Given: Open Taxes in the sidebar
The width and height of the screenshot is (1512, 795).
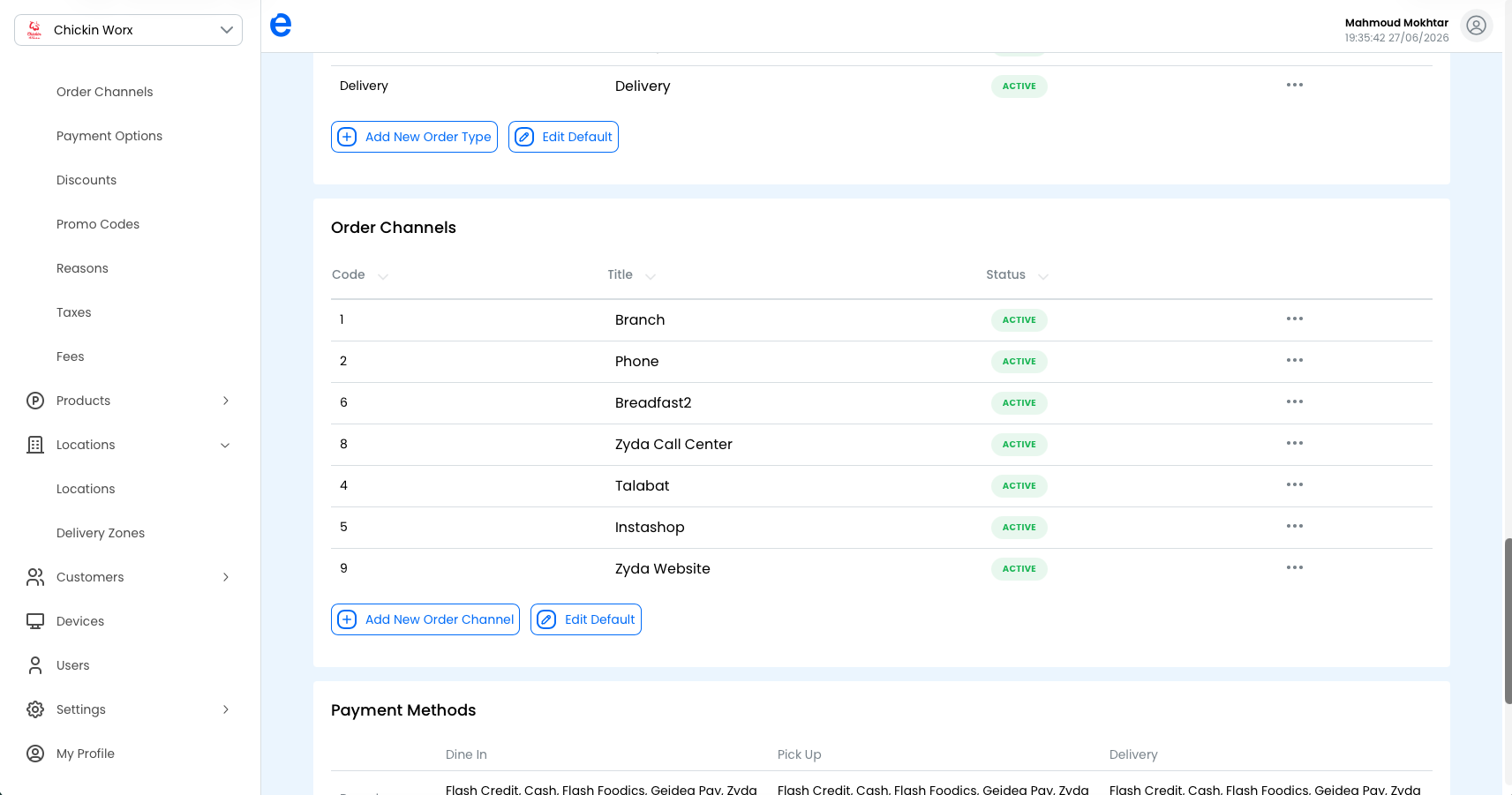Looking at the screenshot, I should [74, 312].
